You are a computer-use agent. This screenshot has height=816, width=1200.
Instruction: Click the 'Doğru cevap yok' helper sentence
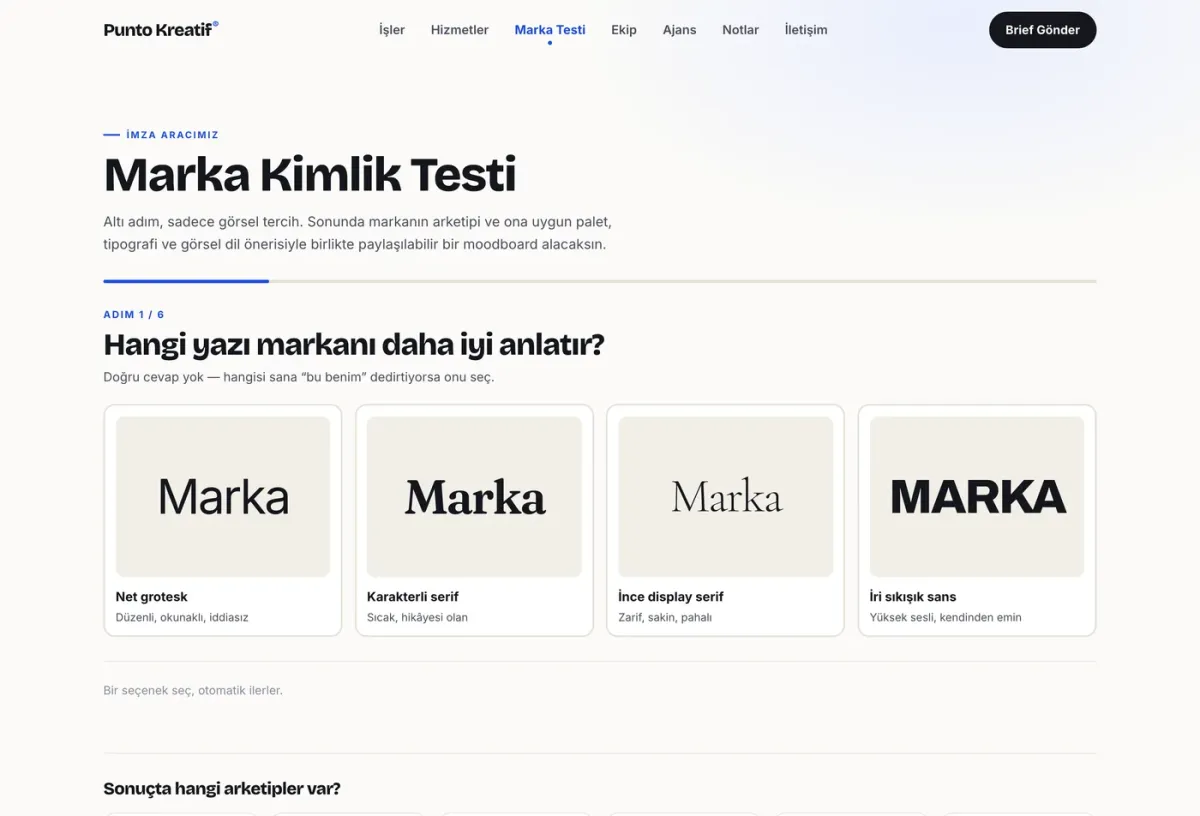[x=299, y=377]
